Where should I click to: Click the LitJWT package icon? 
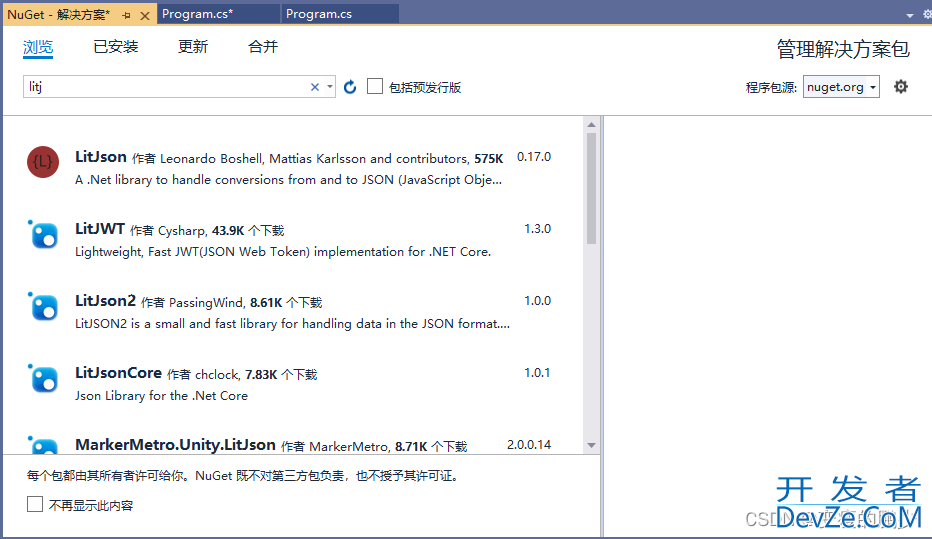pos(43,234)
